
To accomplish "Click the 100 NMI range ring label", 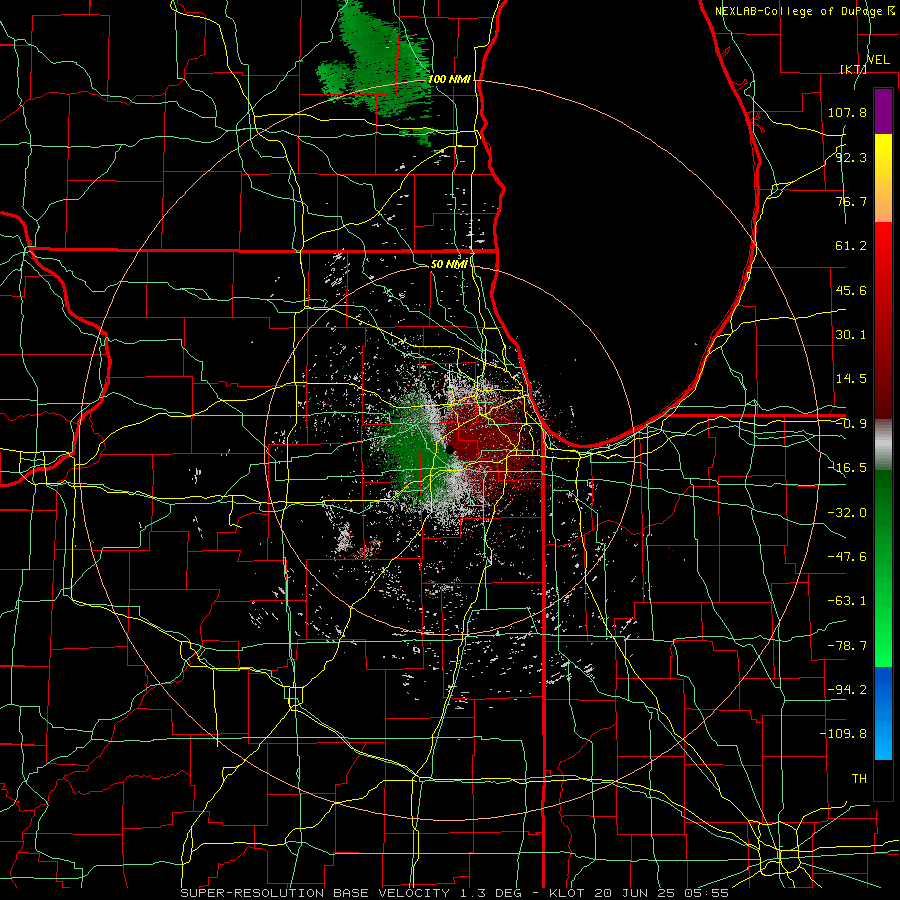I will click(449, 79).
